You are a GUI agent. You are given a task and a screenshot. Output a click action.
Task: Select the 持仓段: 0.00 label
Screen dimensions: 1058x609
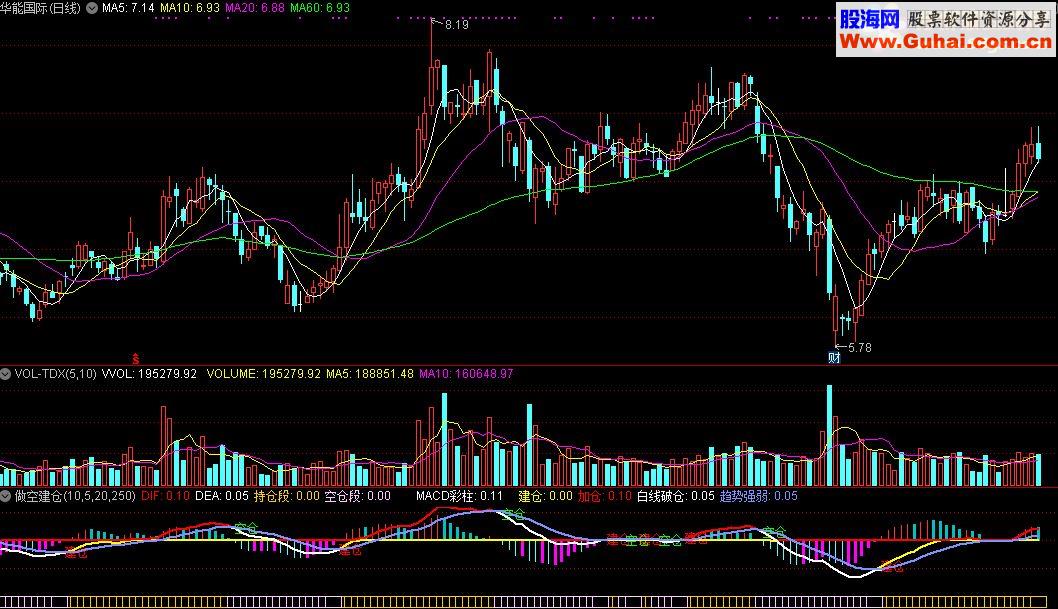pos(287,496)
